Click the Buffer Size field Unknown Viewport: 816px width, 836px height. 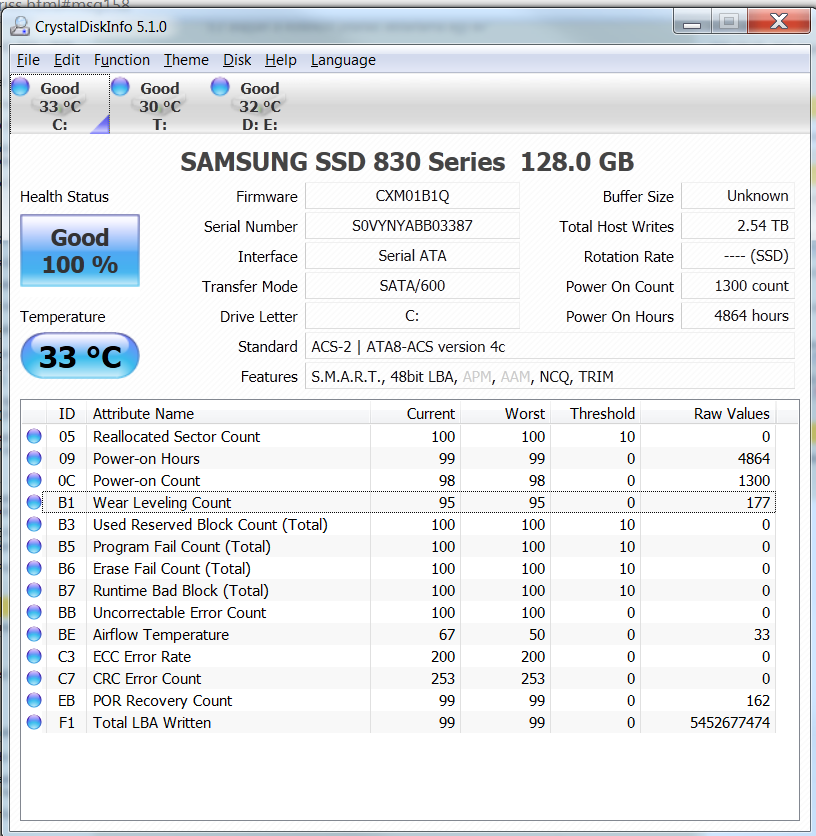click(x=738, y=196)
